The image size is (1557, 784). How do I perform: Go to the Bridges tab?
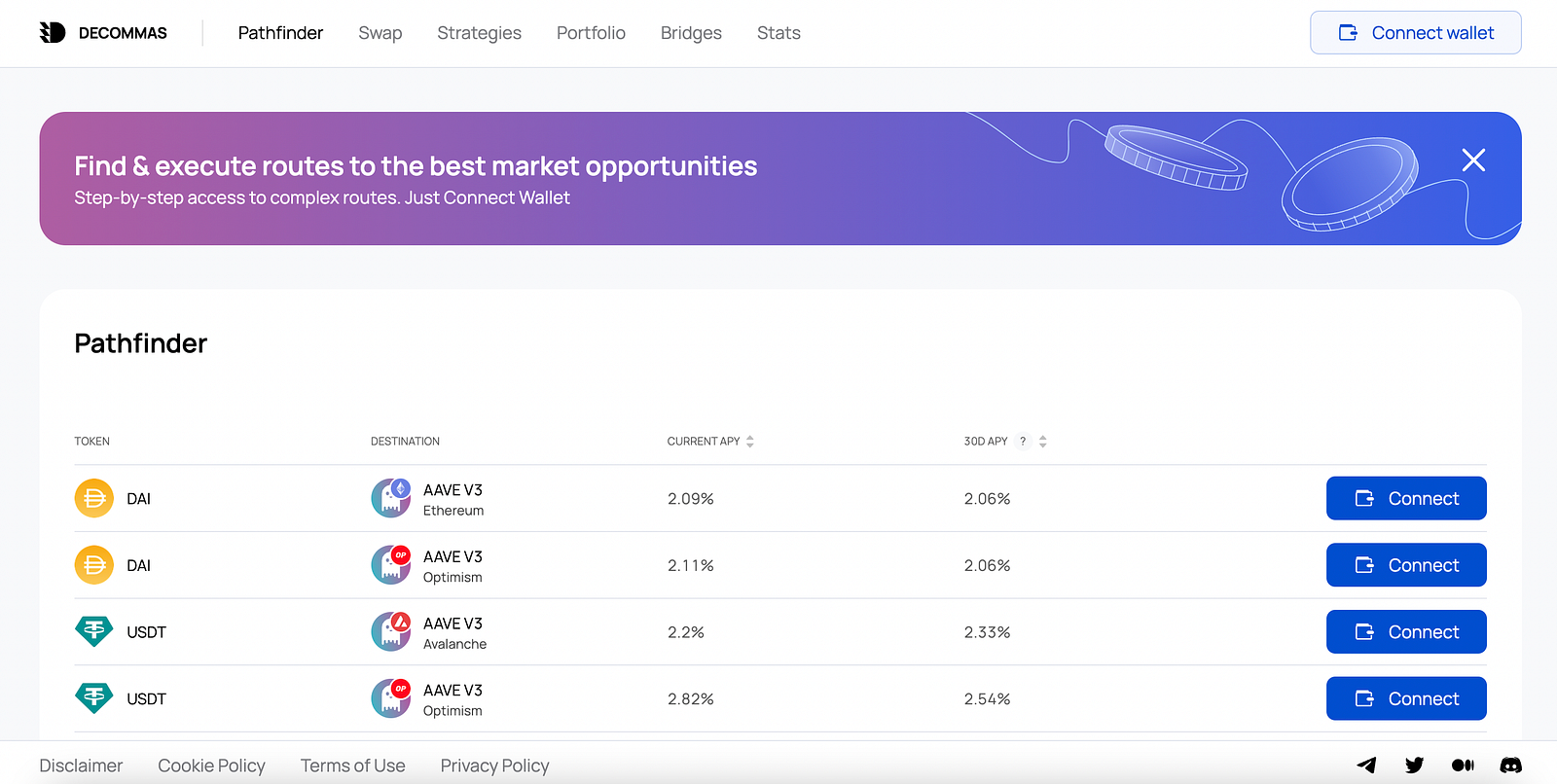[x=691, y=33]
